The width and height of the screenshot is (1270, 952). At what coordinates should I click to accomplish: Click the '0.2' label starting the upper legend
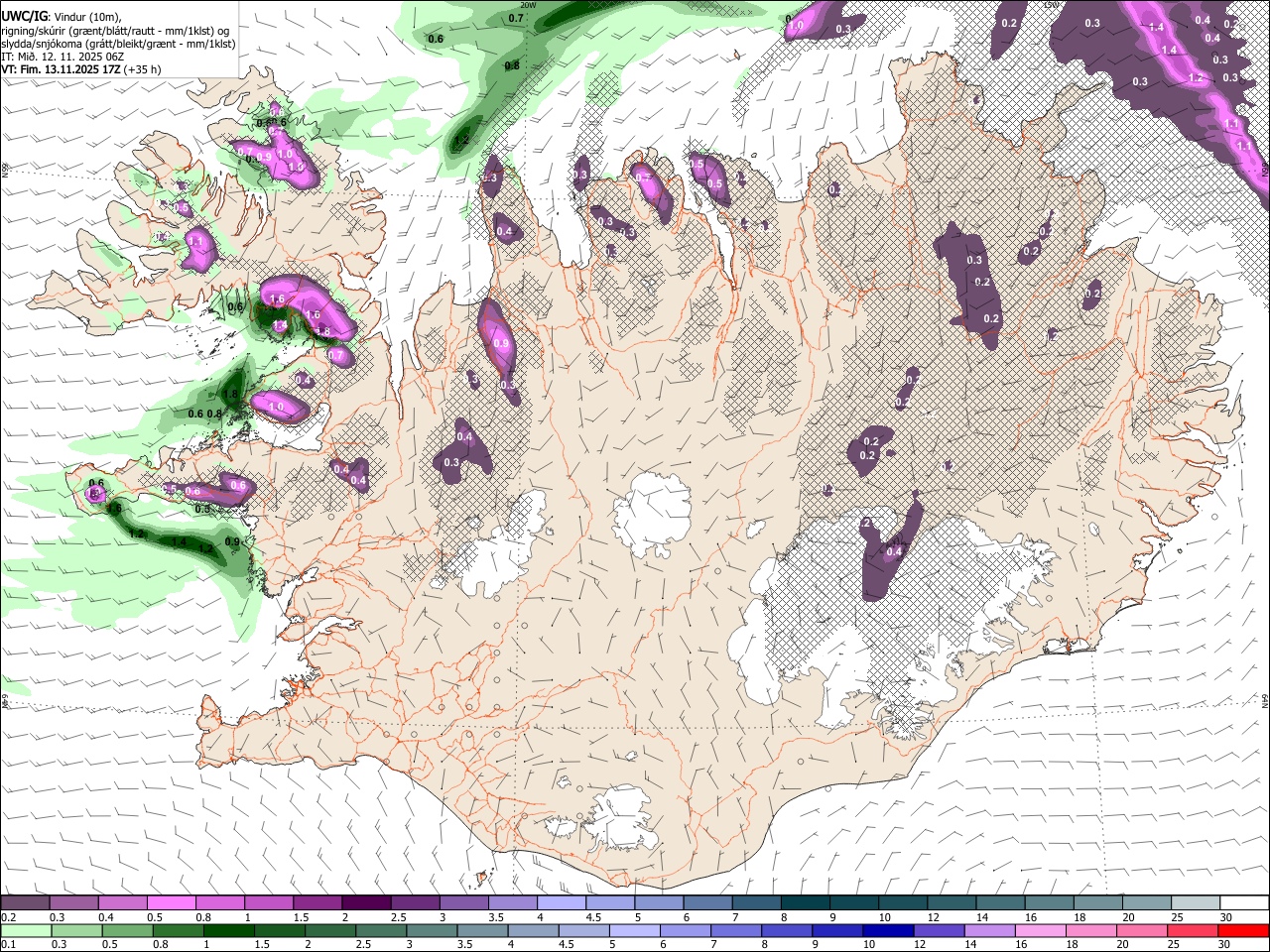pyautogui.click(x=8, y=917)
